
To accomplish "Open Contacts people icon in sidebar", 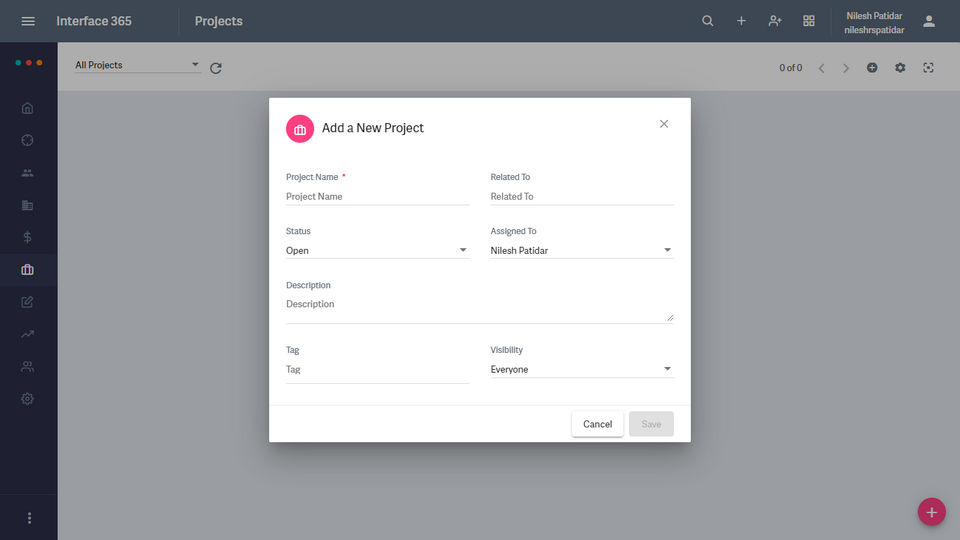I will point(28,173).
